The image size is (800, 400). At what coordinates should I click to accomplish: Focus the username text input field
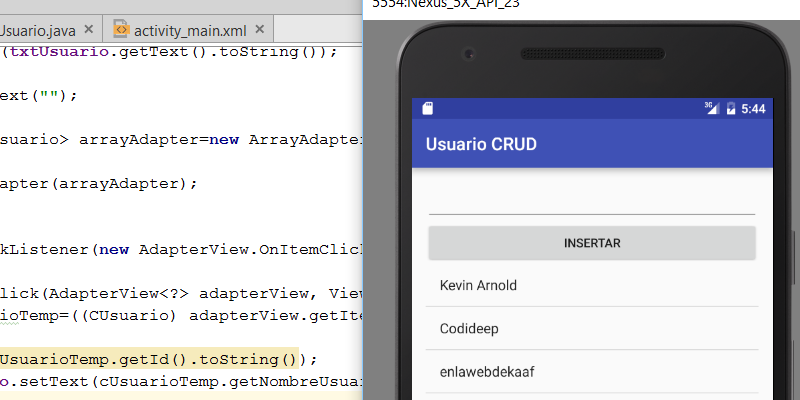[x=591, y=200]
